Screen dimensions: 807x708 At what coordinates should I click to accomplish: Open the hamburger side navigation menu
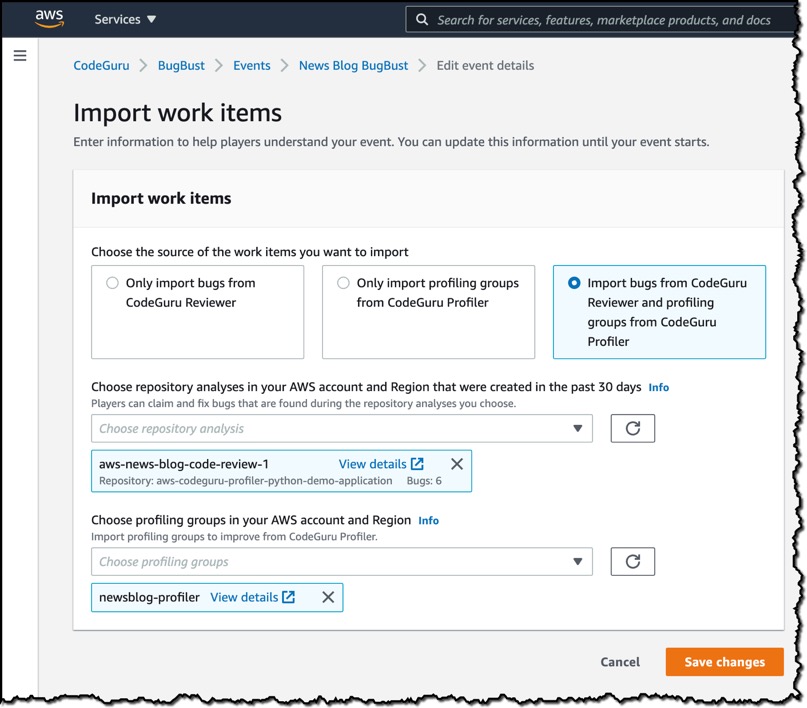click(20, 55)
